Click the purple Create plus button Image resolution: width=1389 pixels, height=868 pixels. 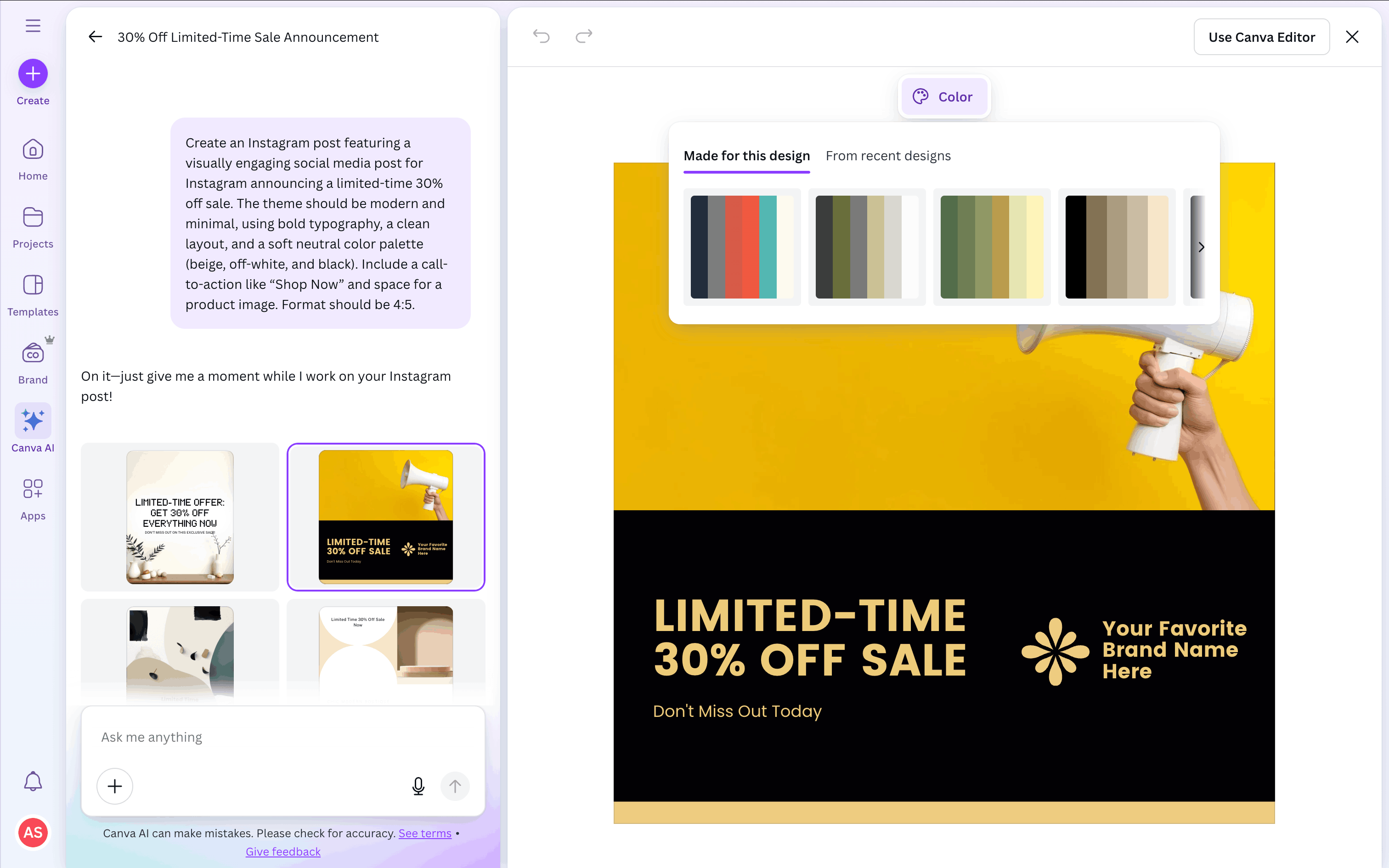[33, 73]
